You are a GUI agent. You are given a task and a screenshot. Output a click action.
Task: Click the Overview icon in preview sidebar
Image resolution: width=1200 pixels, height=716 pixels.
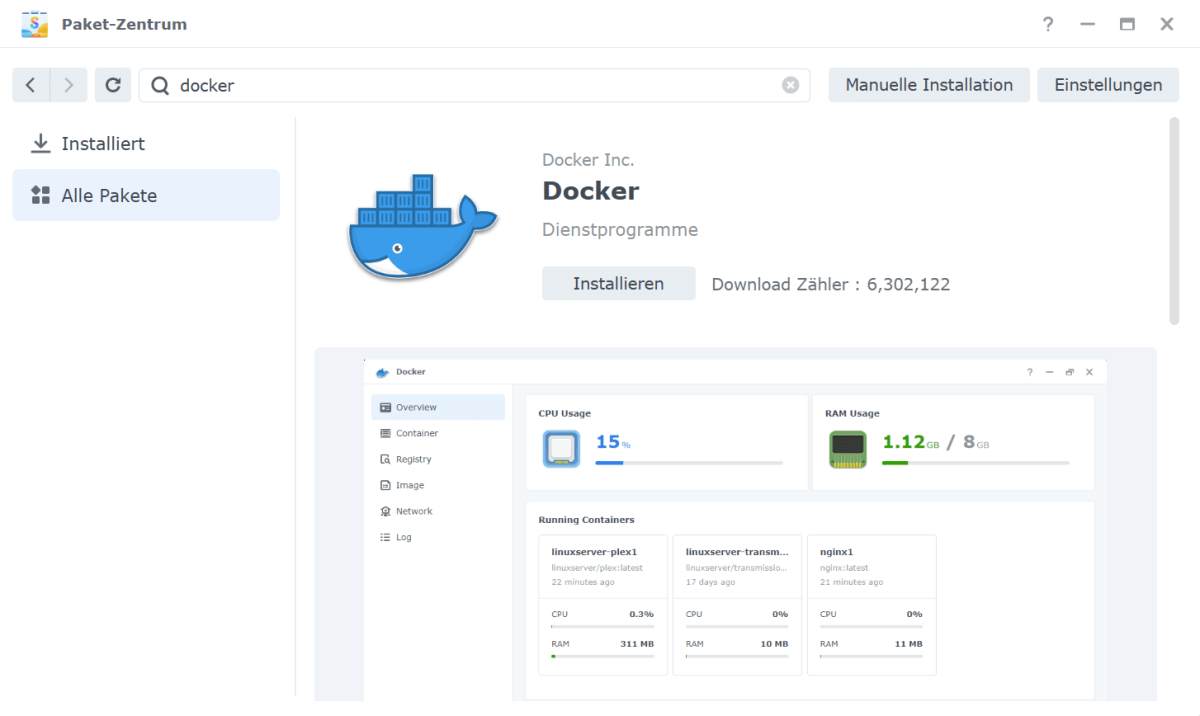click(x=386, y=407)
